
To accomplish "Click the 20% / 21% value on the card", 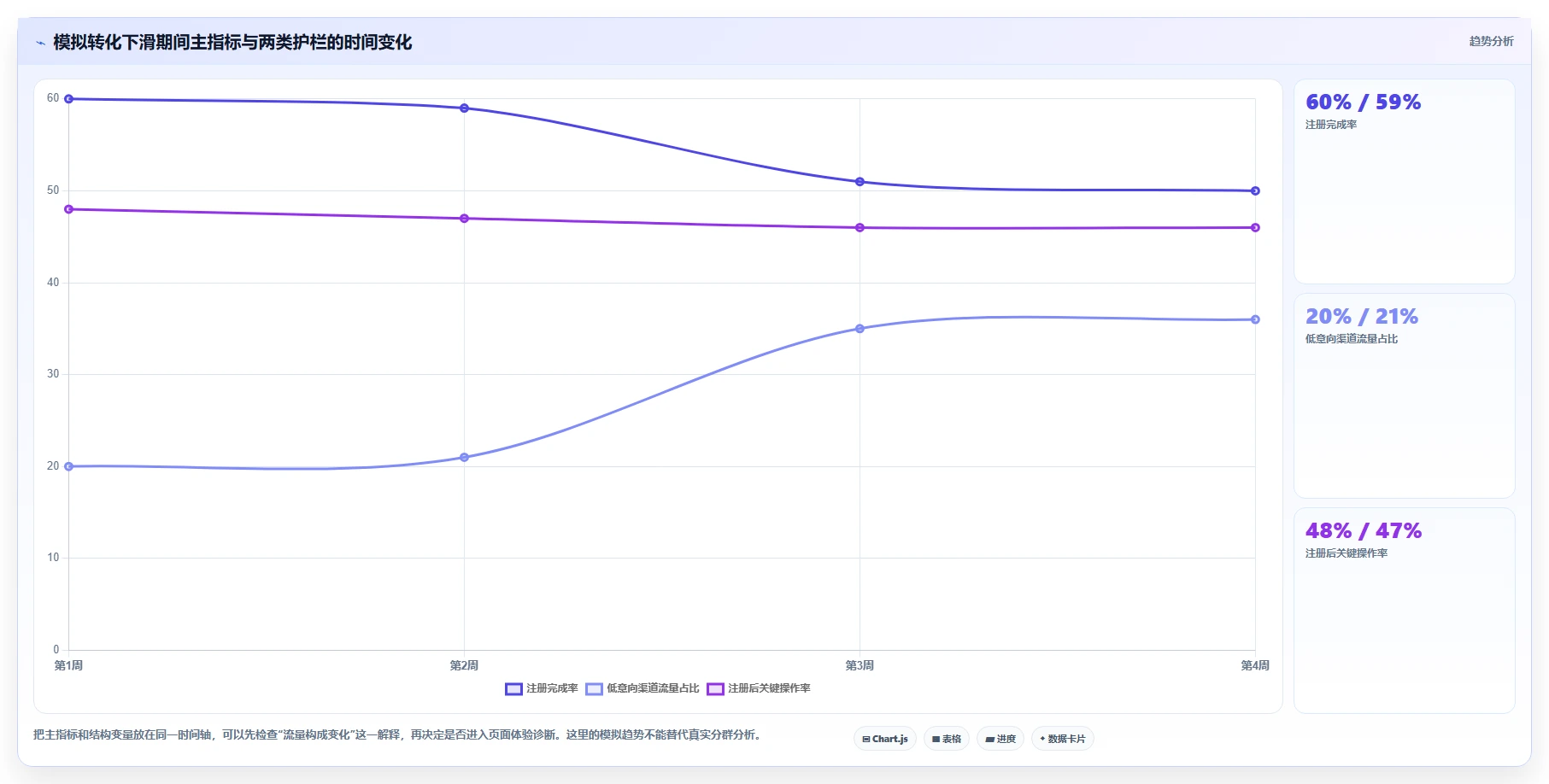I will click(x=1362, y=317).
